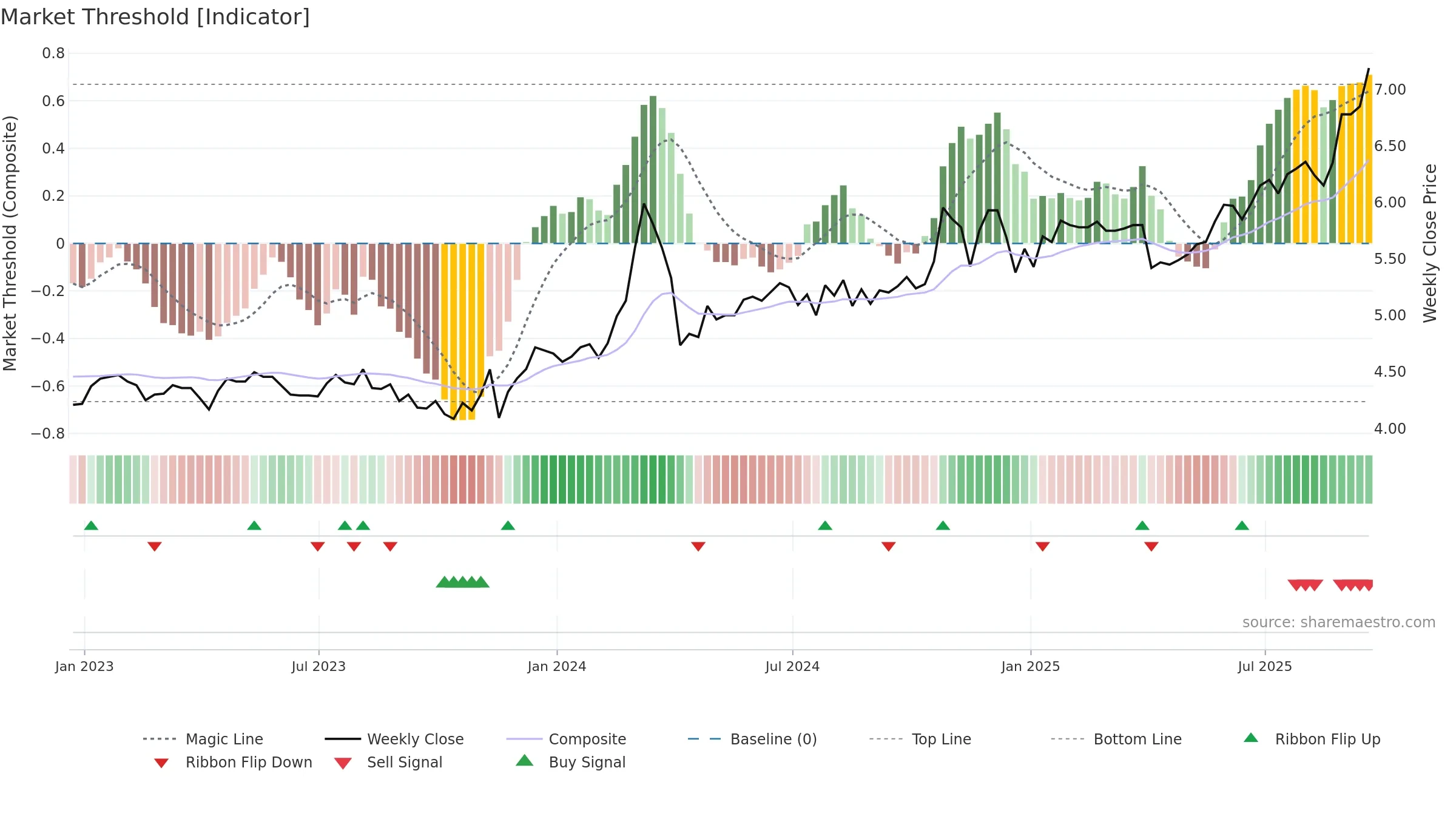Click the first red Sell Signal cluster after Jul 2025
Viewport: 1456px width, 819px height.
[x=1306, y=585]
